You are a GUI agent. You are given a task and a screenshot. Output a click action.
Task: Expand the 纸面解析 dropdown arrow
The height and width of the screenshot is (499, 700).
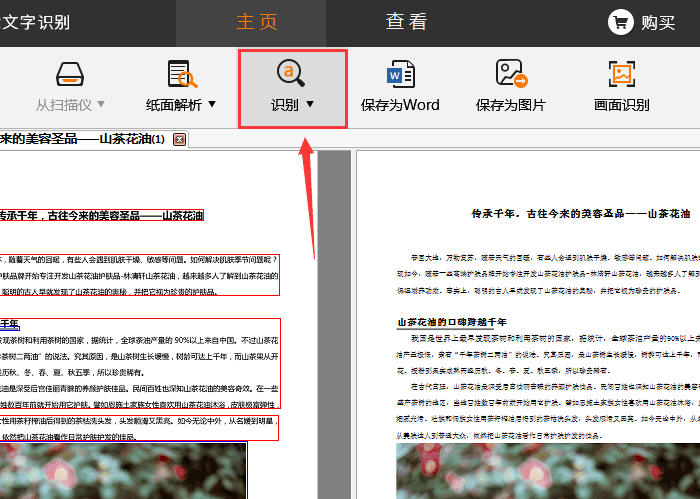click(212, 104)
